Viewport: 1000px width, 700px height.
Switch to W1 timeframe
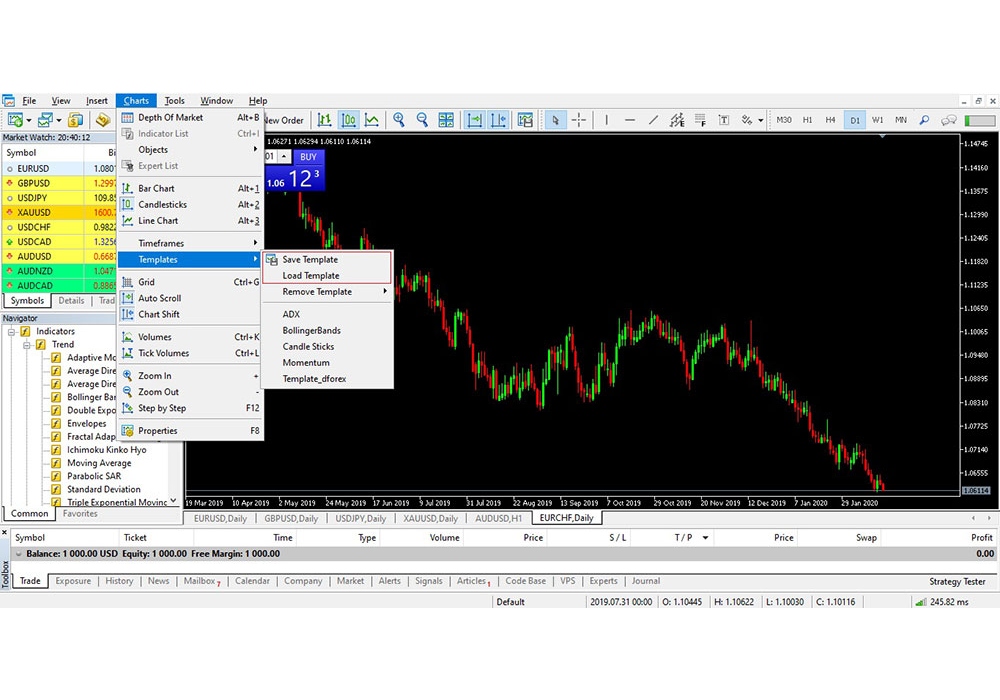[878, 120]
